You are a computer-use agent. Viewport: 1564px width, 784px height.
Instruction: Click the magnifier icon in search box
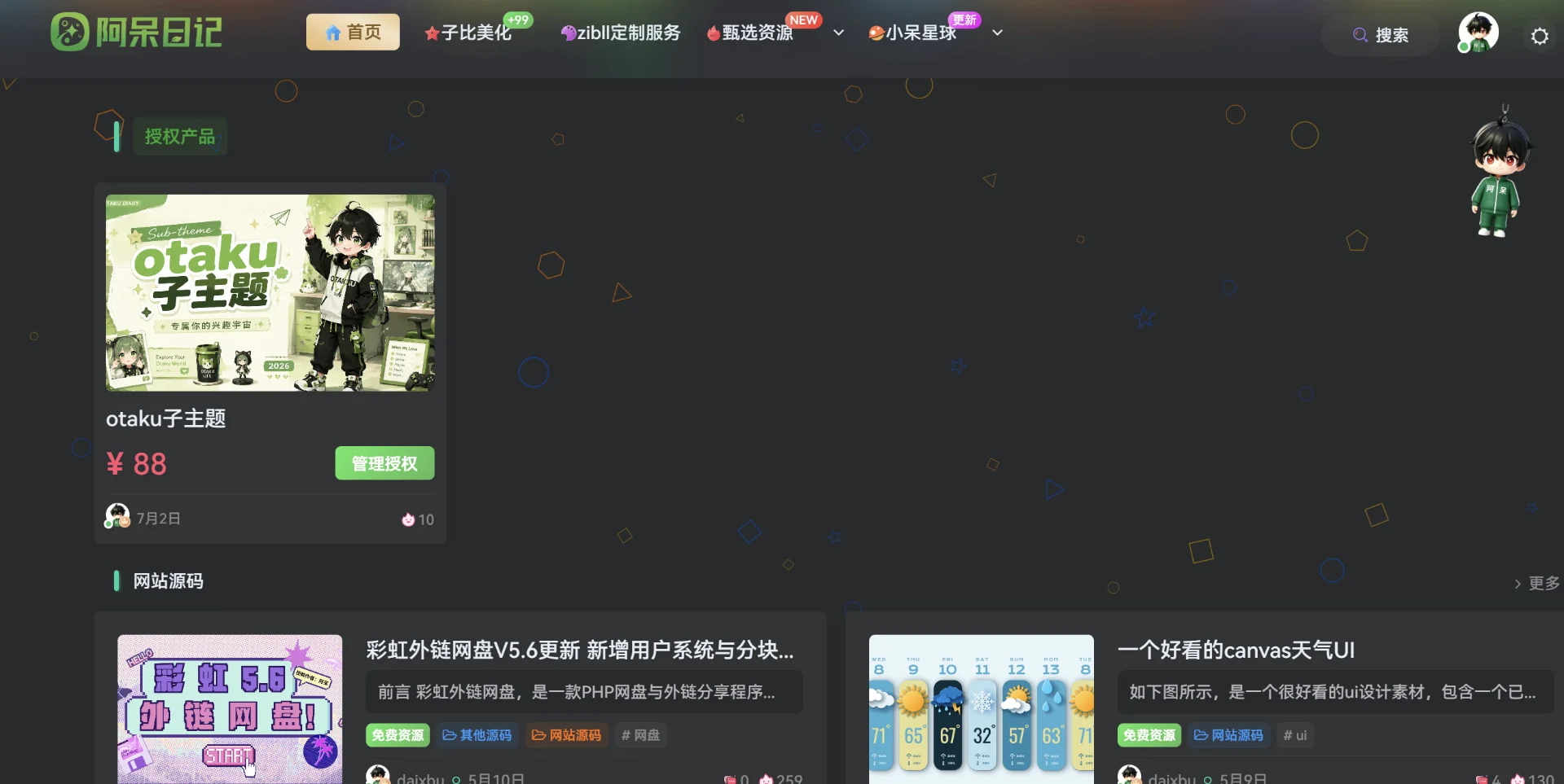tap(1360, 35)
